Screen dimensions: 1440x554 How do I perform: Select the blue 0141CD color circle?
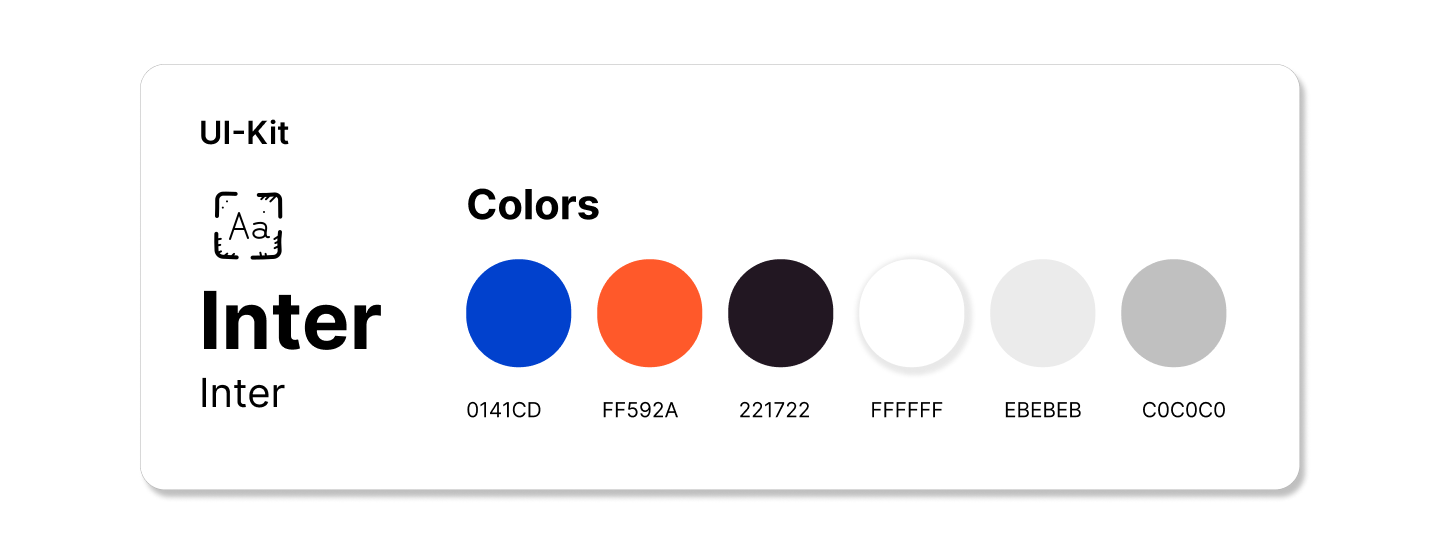[519, 313]
